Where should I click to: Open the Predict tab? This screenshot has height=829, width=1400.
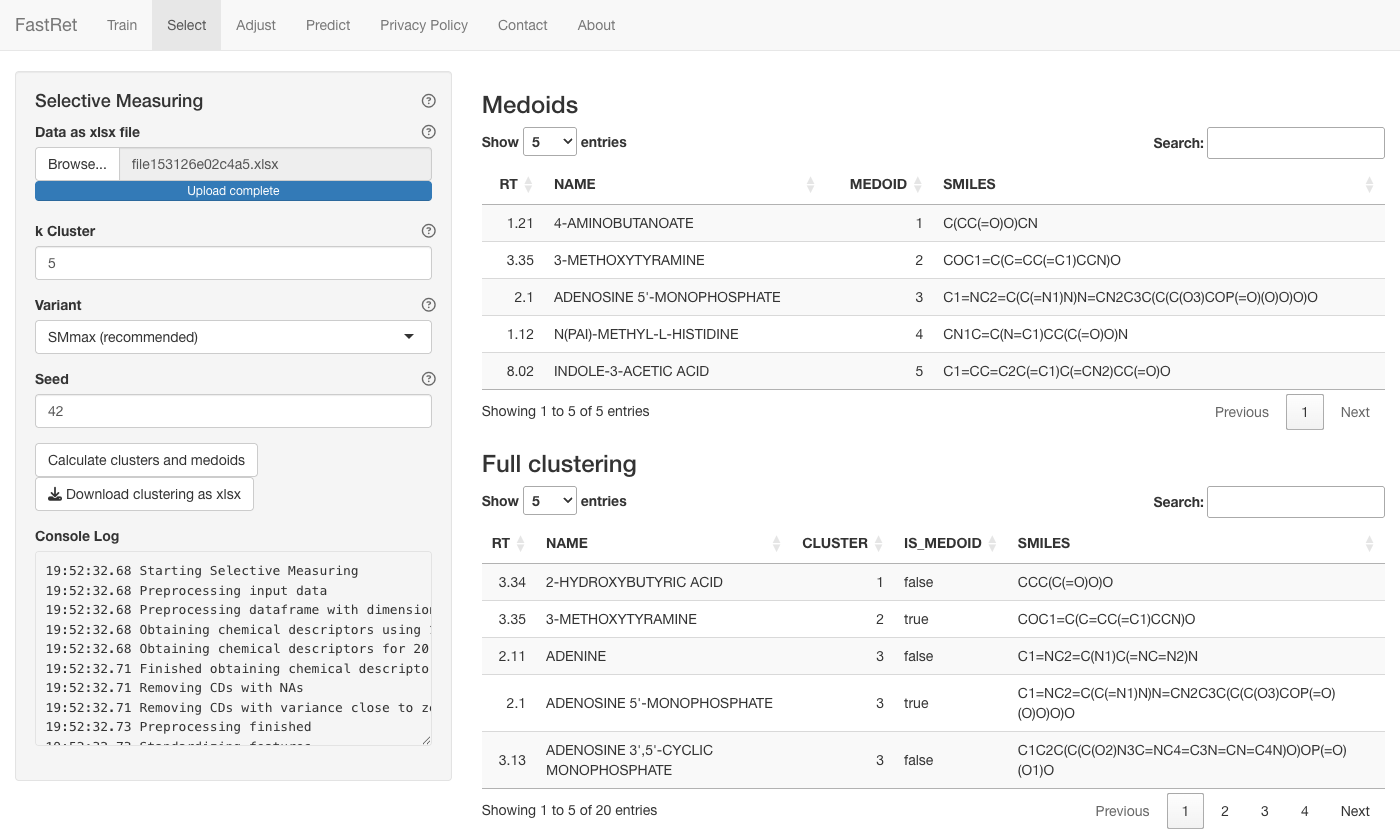point(328,25)
